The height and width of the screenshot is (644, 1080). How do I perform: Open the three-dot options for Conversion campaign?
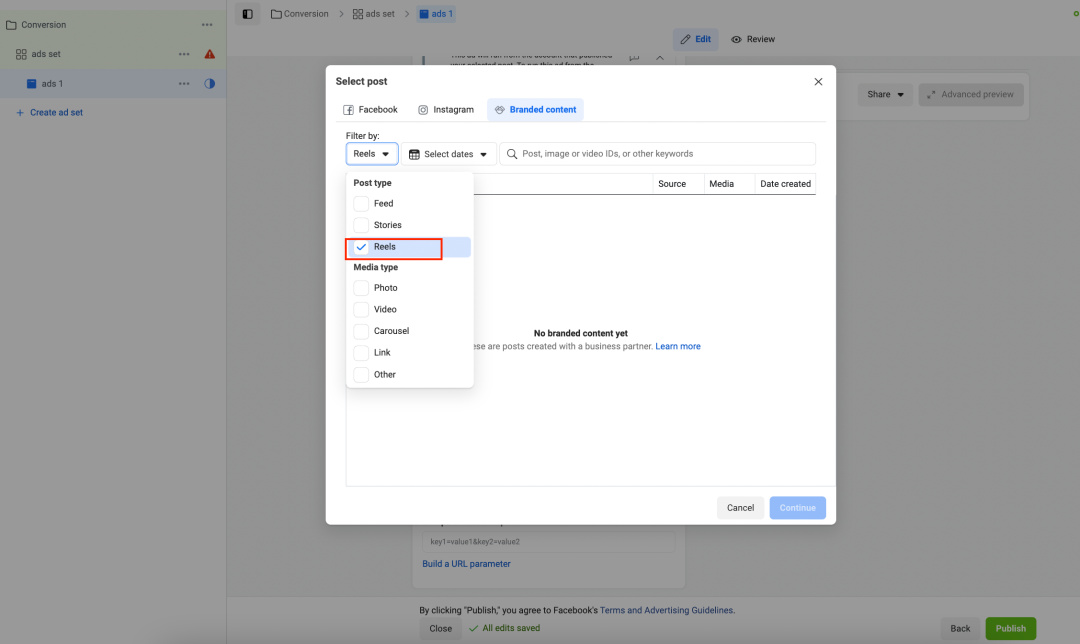[x=207, y=24]
